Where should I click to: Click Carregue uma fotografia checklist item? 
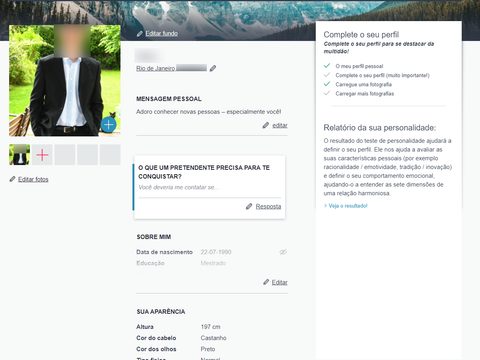[x=364, y=85]
